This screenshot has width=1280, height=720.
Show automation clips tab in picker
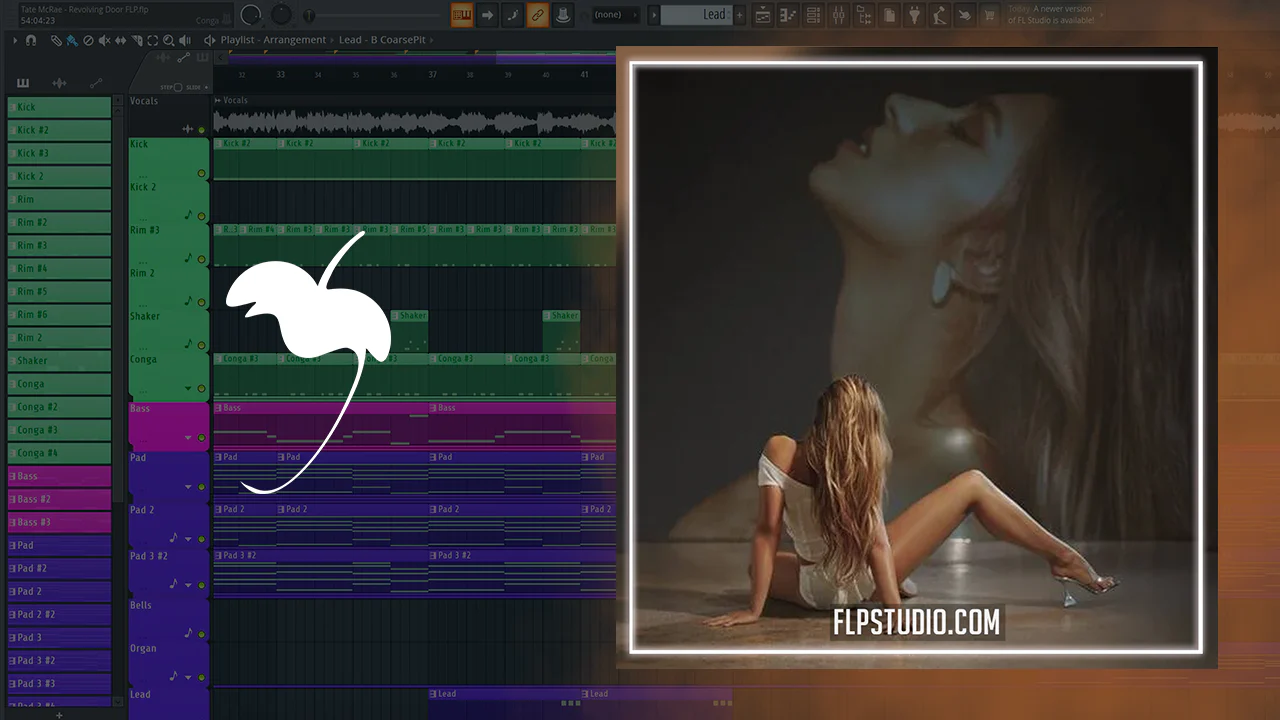coord(96,83)
